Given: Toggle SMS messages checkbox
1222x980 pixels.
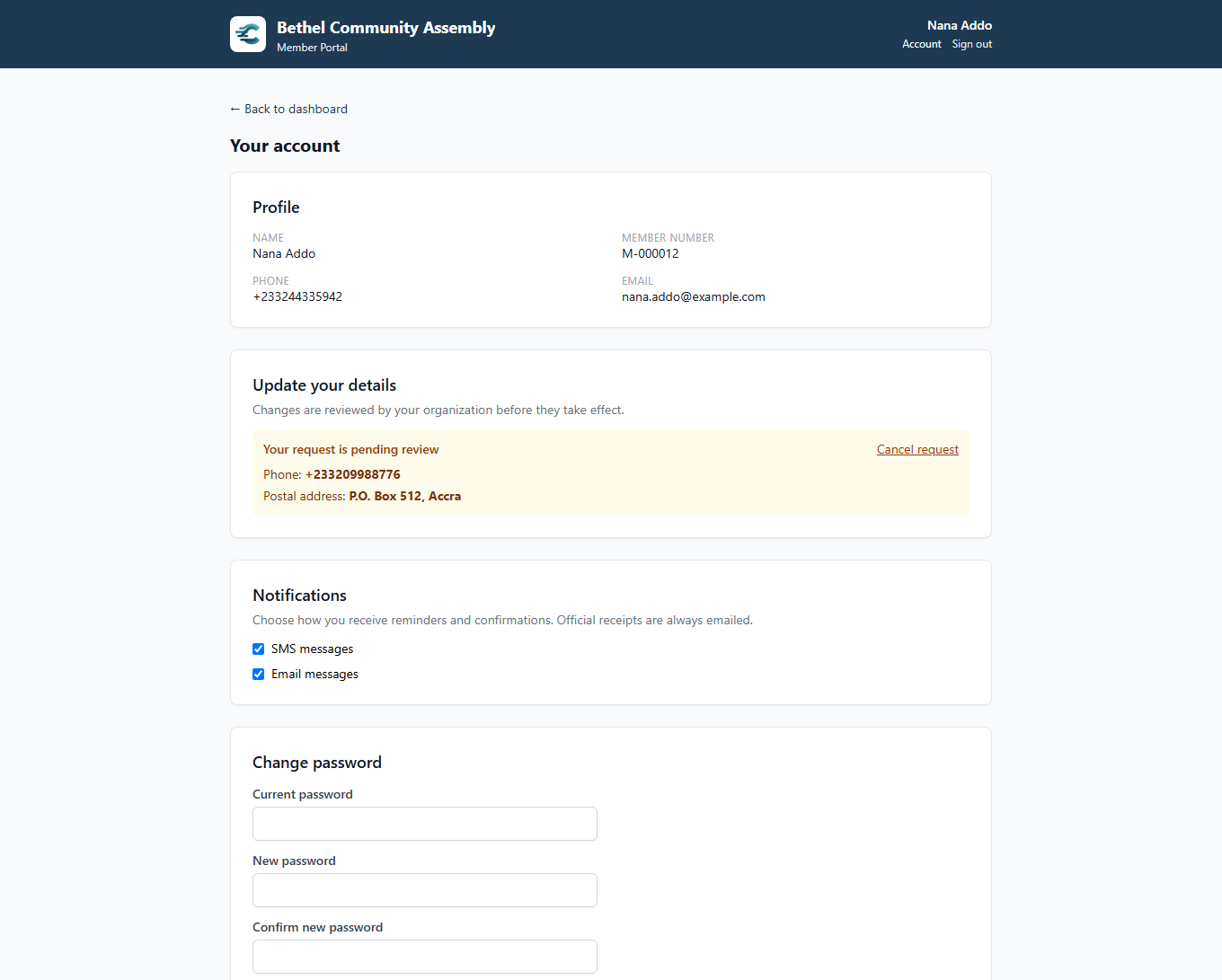Looking at the screenshot, I should [x=259, y=649].
